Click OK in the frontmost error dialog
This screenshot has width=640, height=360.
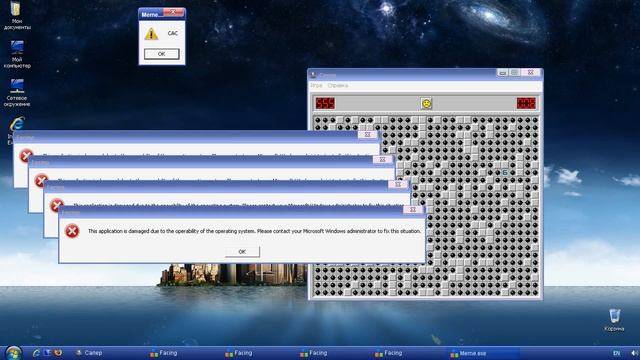tap(242, 251)
